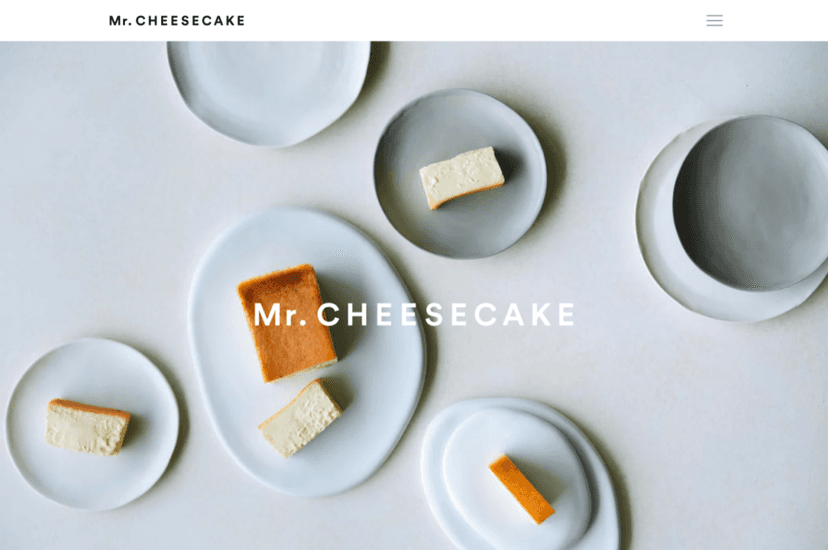
Task: Select the whole golden-topped cheesecake on oval plate
Action: point(287,323)
